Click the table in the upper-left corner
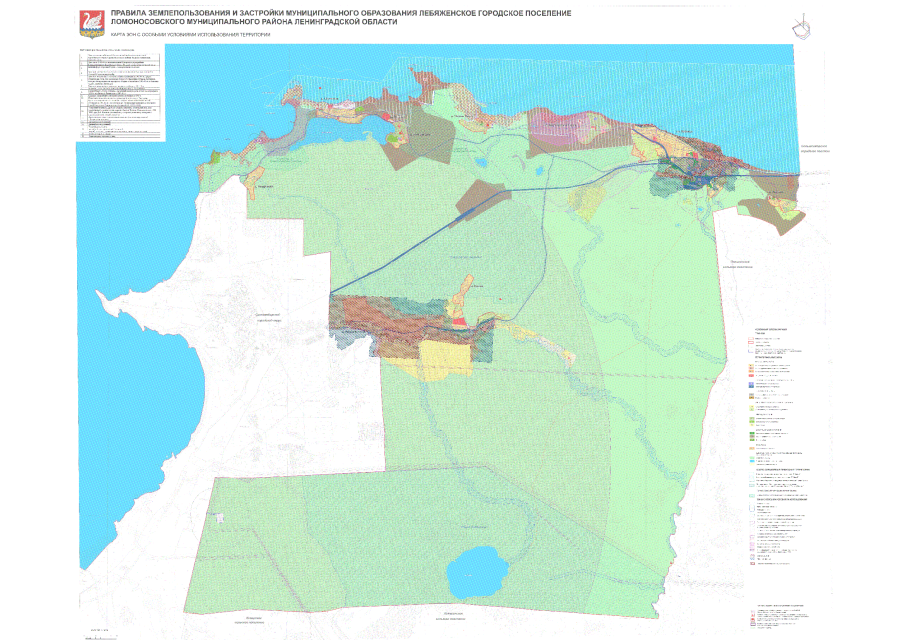Screen dimensions: 905x640 [x=120, y=93]
